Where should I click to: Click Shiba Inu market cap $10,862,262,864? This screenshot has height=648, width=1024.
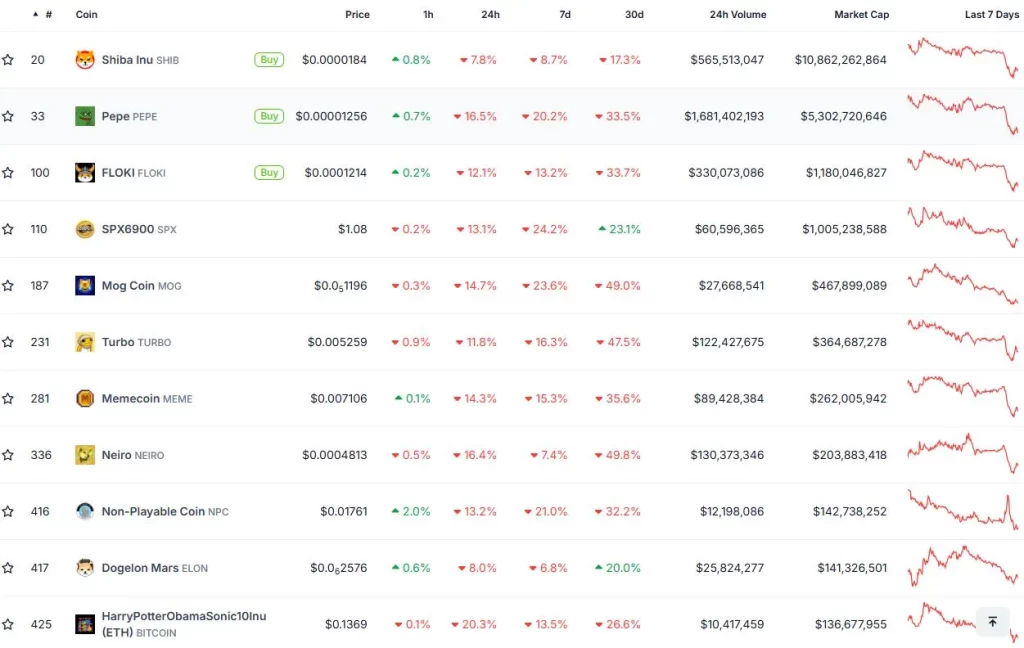(840, 60)
